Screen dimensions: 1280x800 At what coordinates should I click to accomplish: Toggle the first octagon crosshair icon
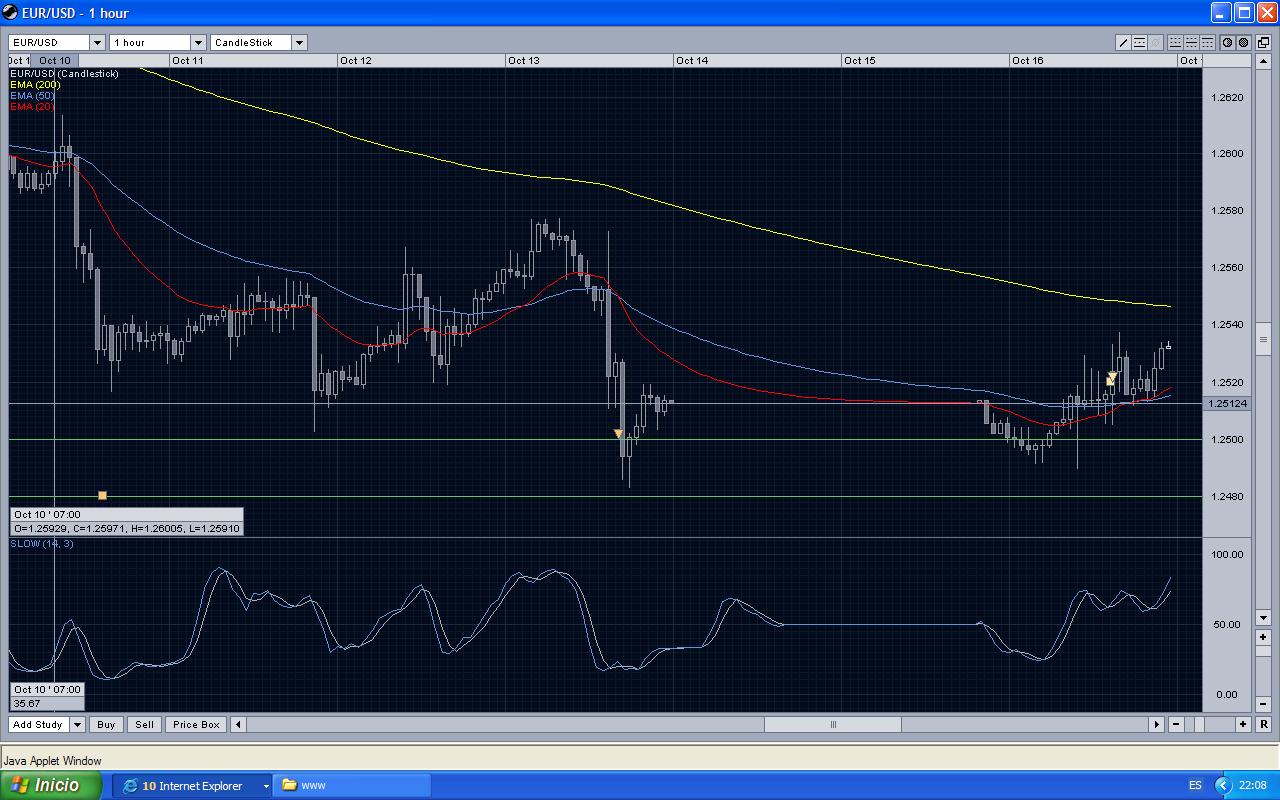(x=1227, y=43)
